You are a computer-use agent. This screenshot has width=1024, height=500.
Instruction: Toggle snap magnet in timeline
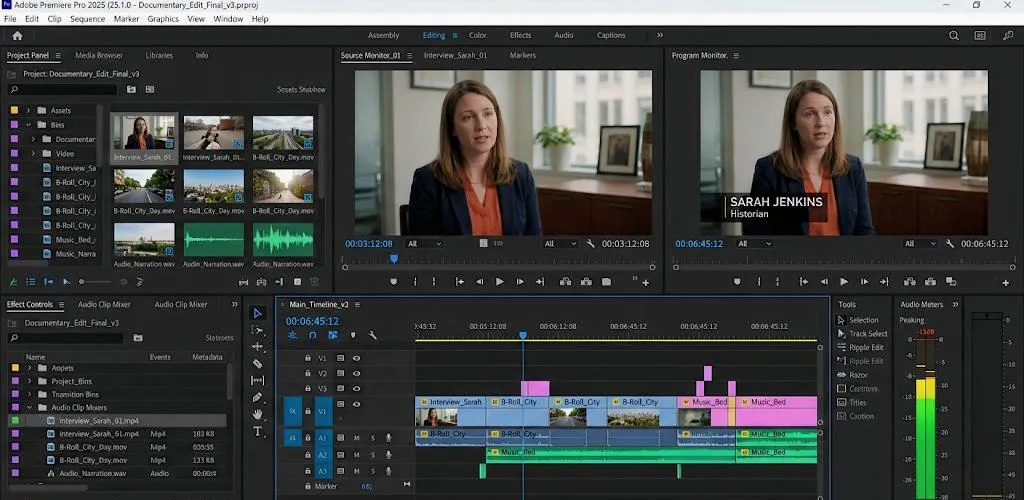pos(313,336)
